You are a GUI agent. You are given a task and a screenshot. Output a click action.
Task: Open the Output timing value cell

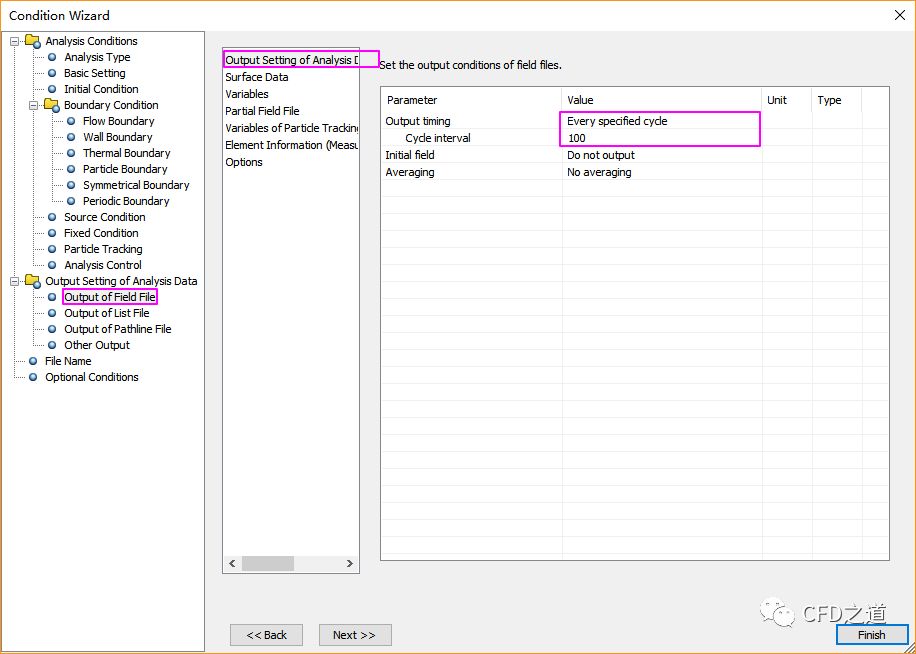[x=660, y=121]
